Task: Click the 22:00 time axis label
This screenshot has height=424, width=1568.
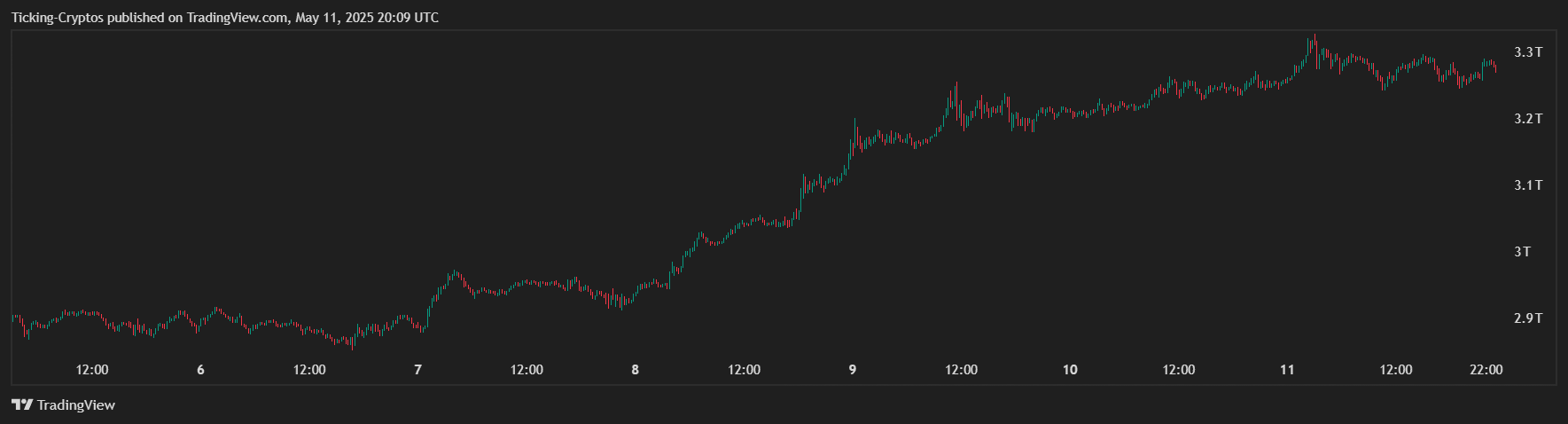Action: [1486, 370]
